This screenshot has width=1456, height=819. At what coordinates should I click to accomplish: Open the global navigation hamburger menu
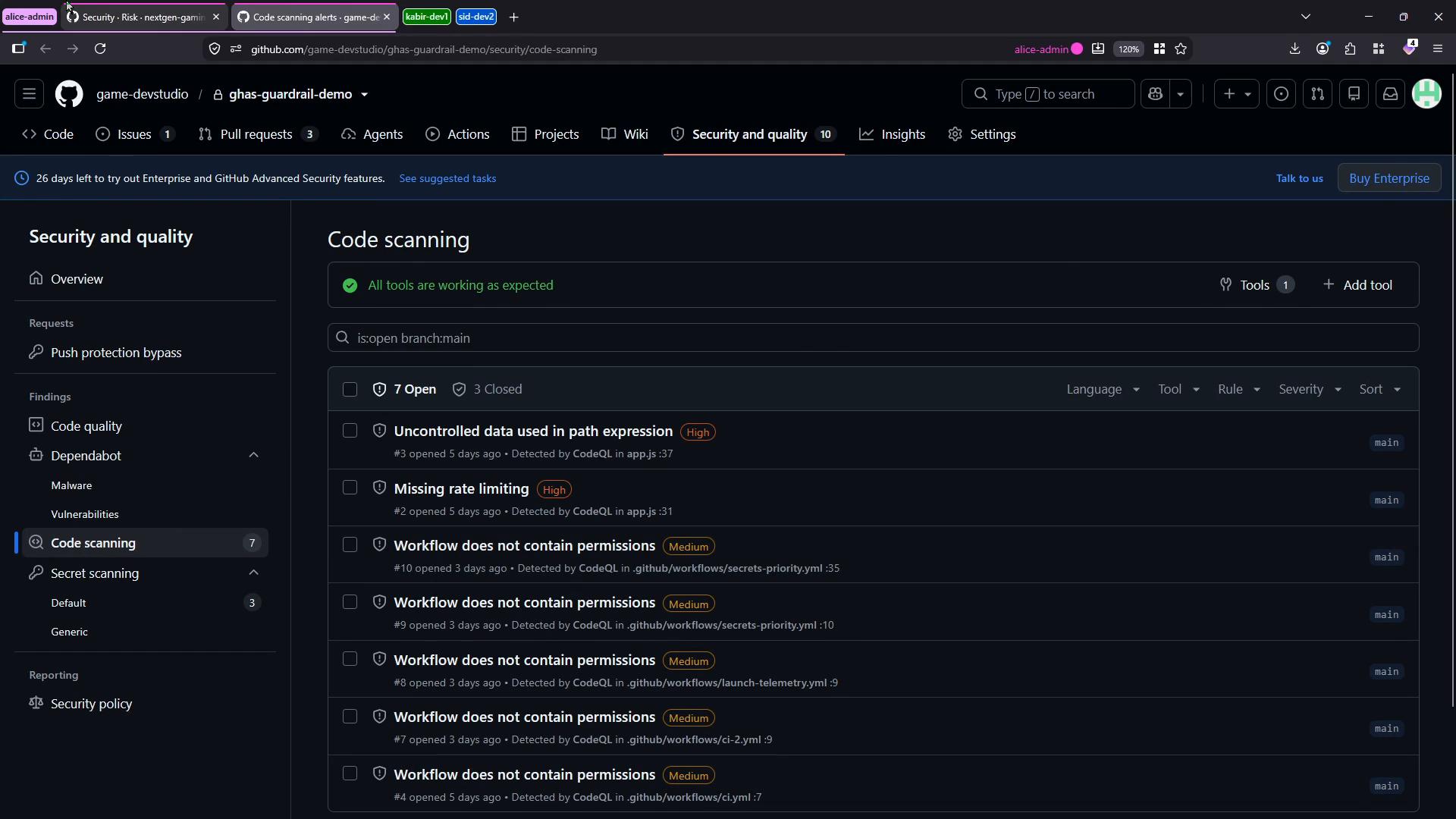tap(29, 94)
